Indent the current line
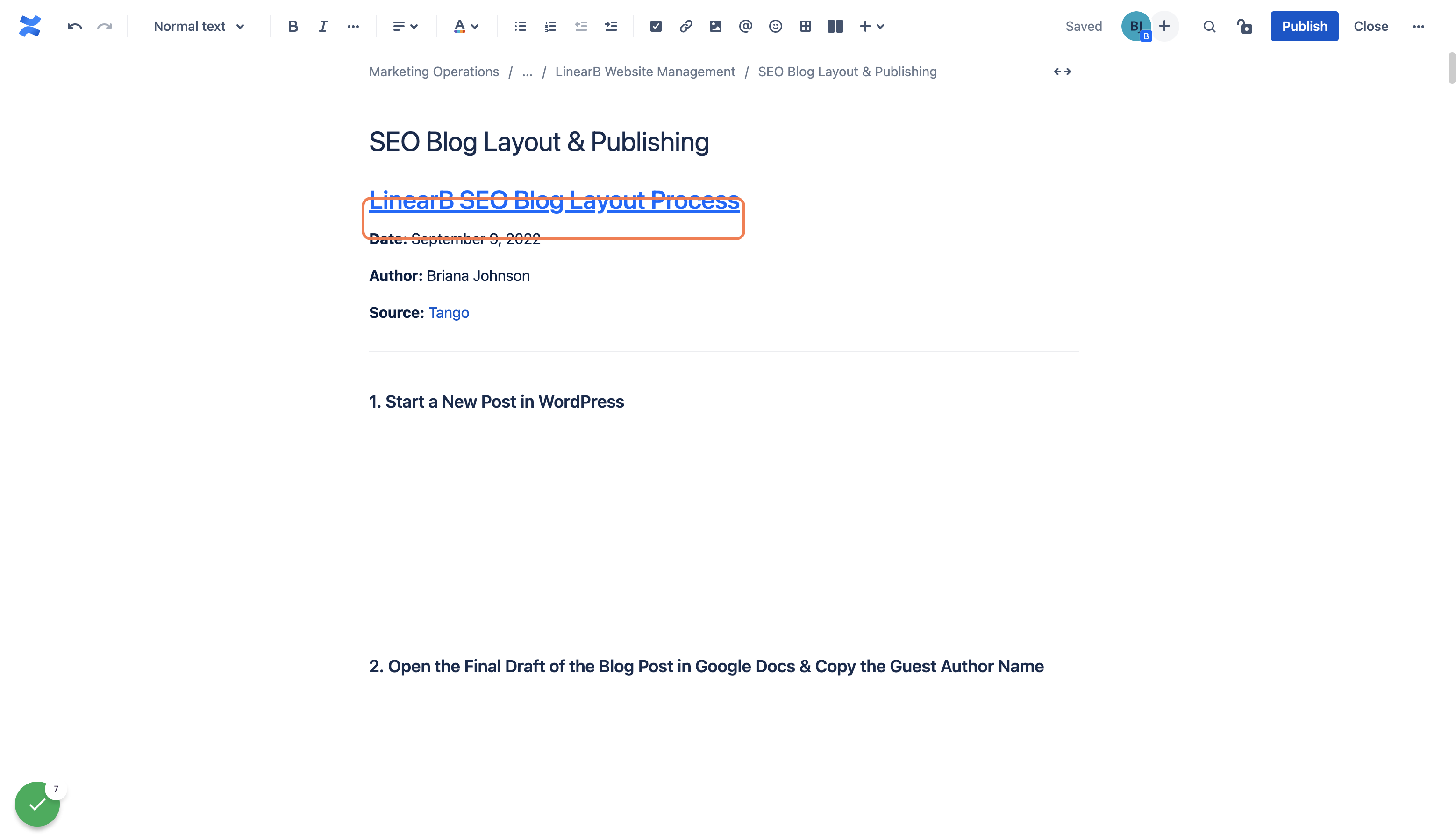The width and height of the screenshot is (1456, 834). pos(611,26)
